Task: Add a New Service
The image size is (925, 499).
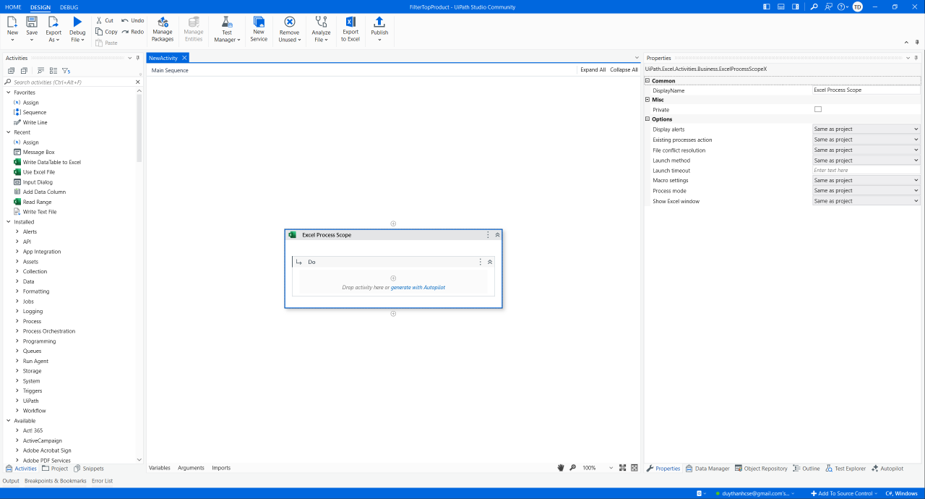Action: point(258,29)
